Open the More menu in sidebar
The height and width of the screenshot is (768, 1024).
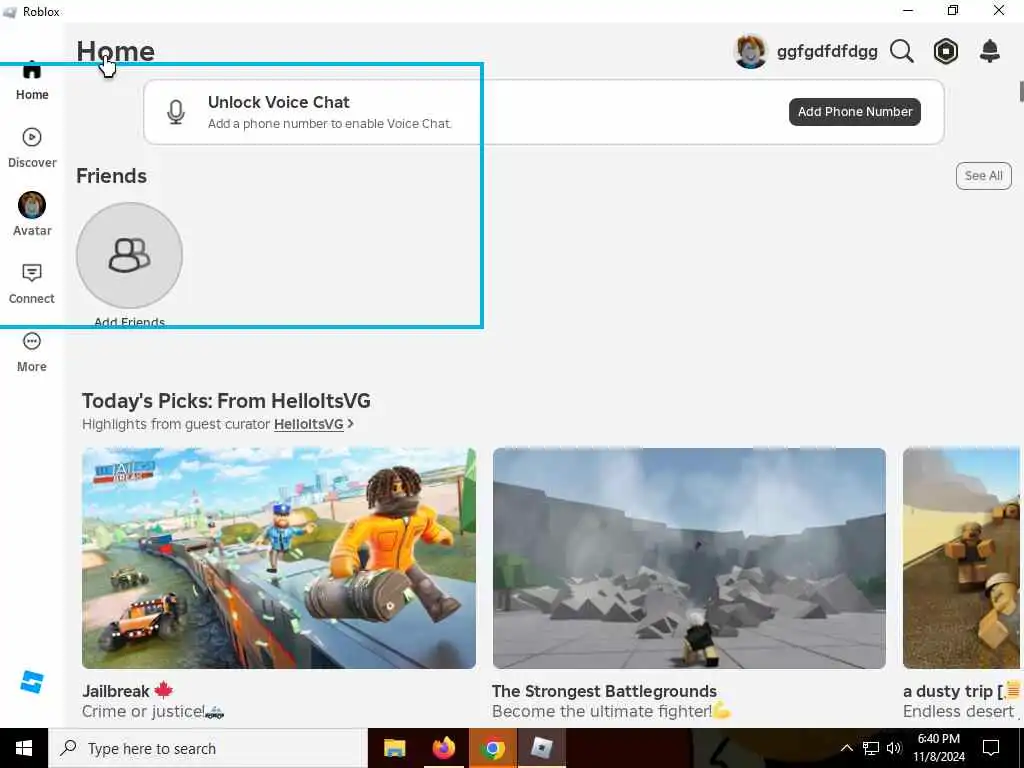(32, 353)
